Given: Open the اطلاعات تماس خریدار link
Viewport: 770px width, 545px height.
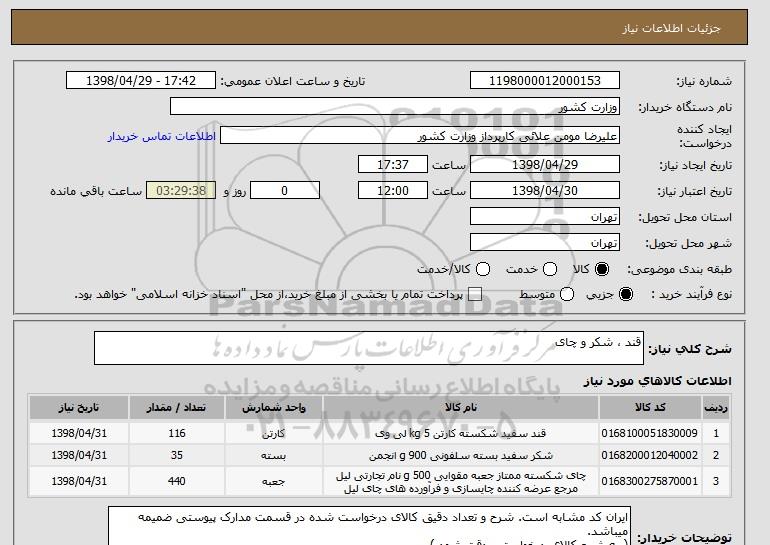Looking at the screenshot, I should 162,136.
